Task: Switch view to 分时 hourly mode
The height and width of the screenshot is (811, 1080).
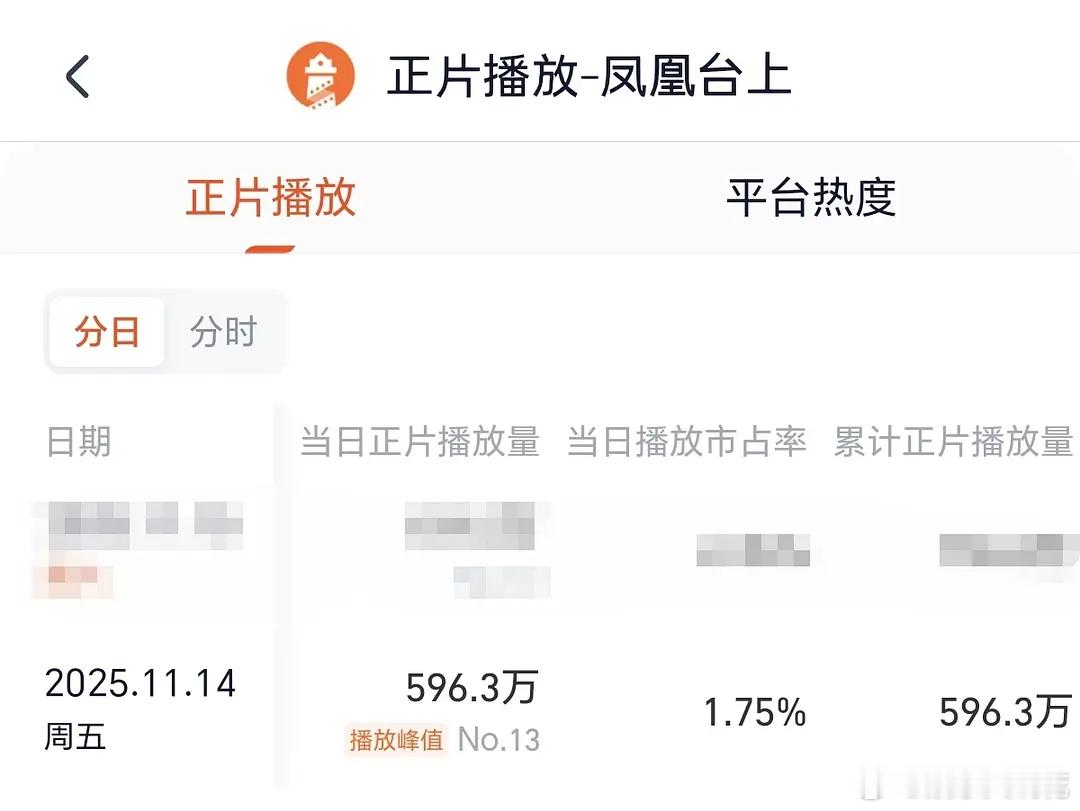Action: [222, 331]
